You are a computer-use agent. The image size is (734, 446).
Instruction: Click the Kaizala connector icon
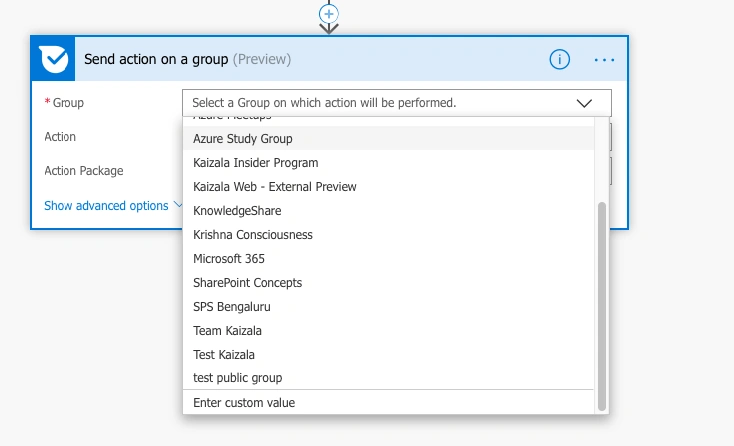point(53,59)
